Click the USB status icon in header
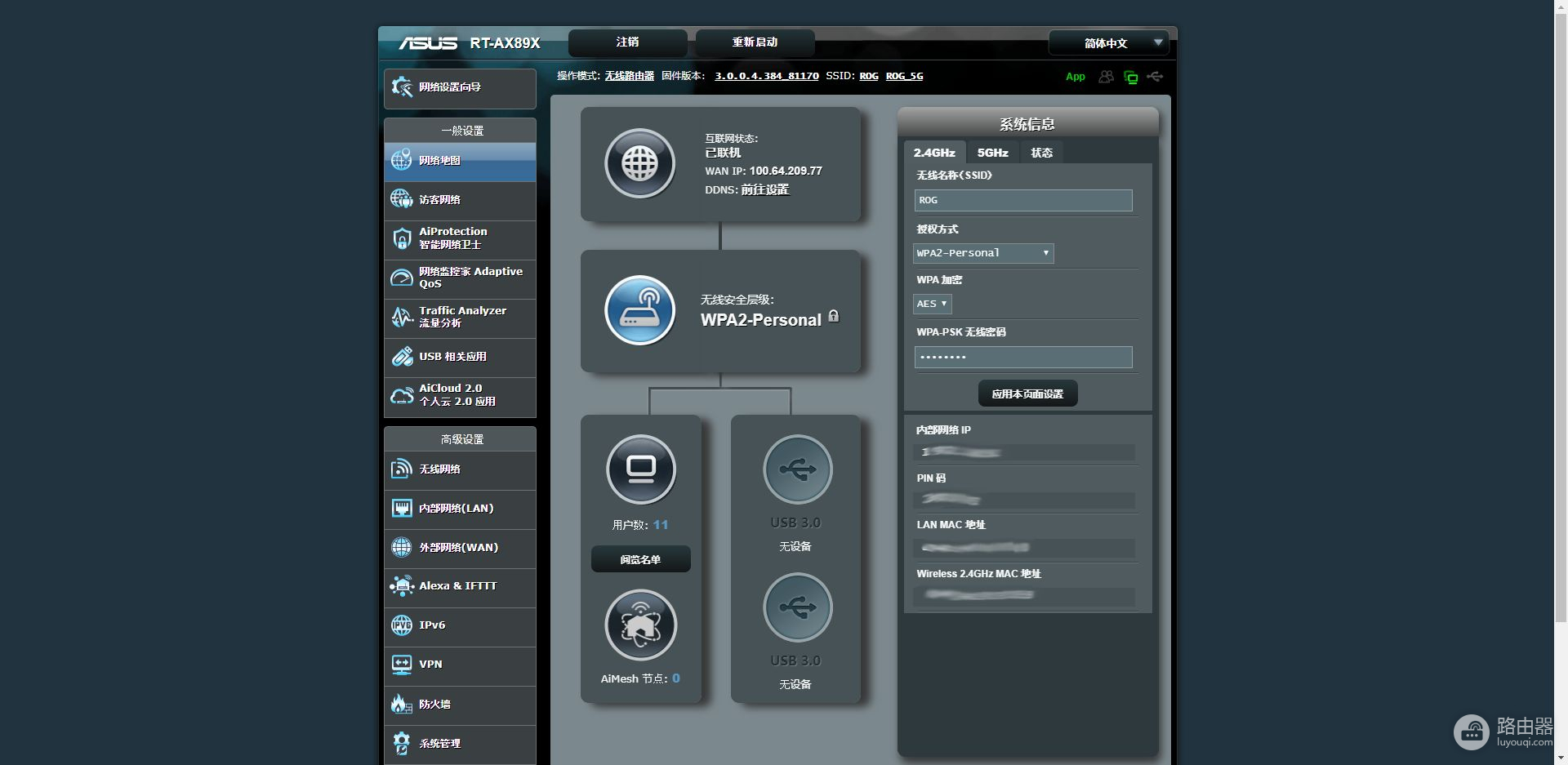 (x=1155, y=77)
